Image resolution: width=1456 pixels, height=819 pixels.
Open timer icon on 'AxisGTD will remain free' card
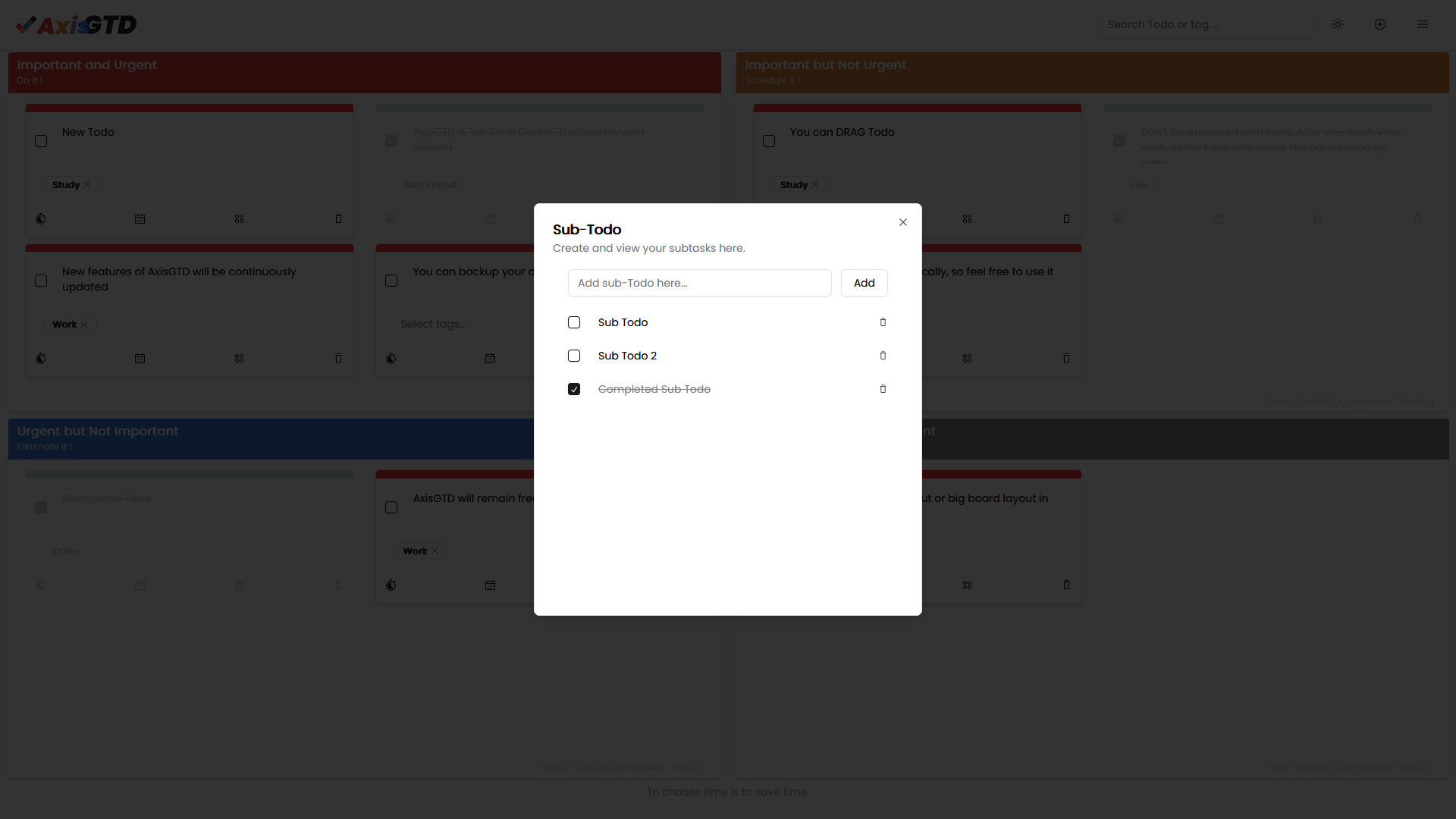(391, 585)
